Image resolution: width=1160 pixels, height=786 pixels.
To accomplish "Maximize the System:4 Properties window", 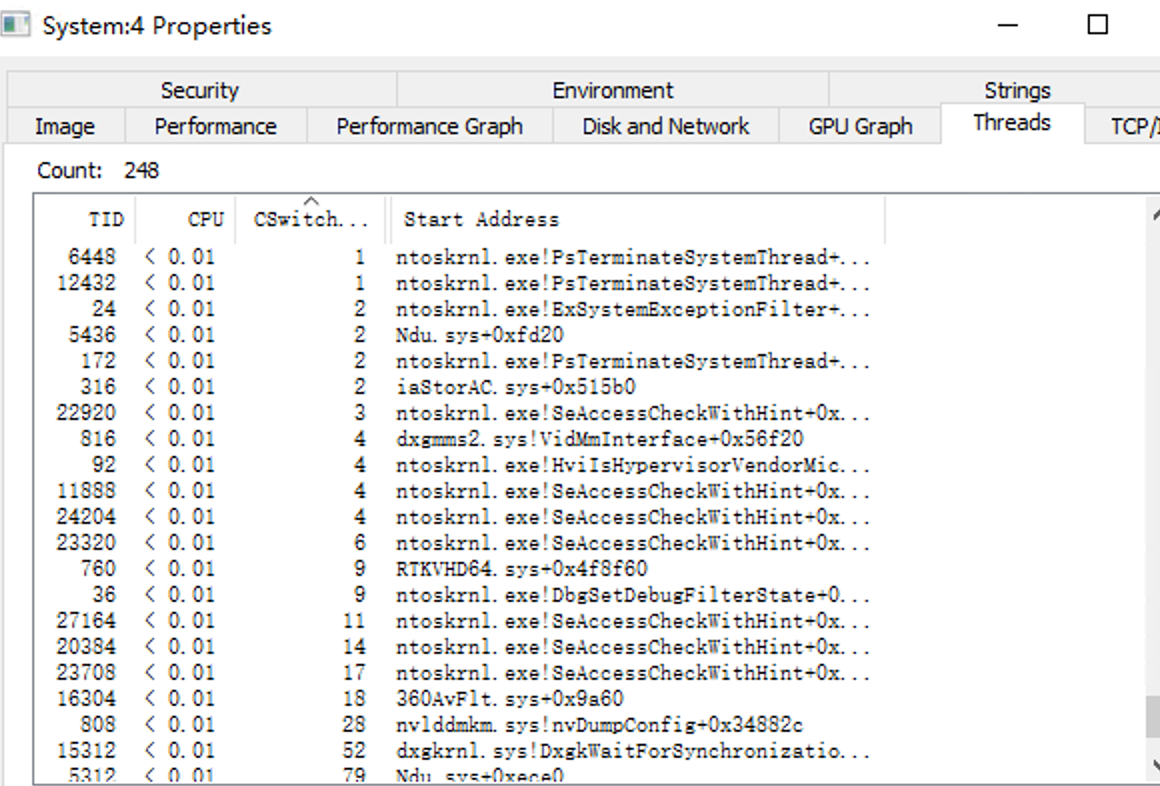I will coord(1098,25).
